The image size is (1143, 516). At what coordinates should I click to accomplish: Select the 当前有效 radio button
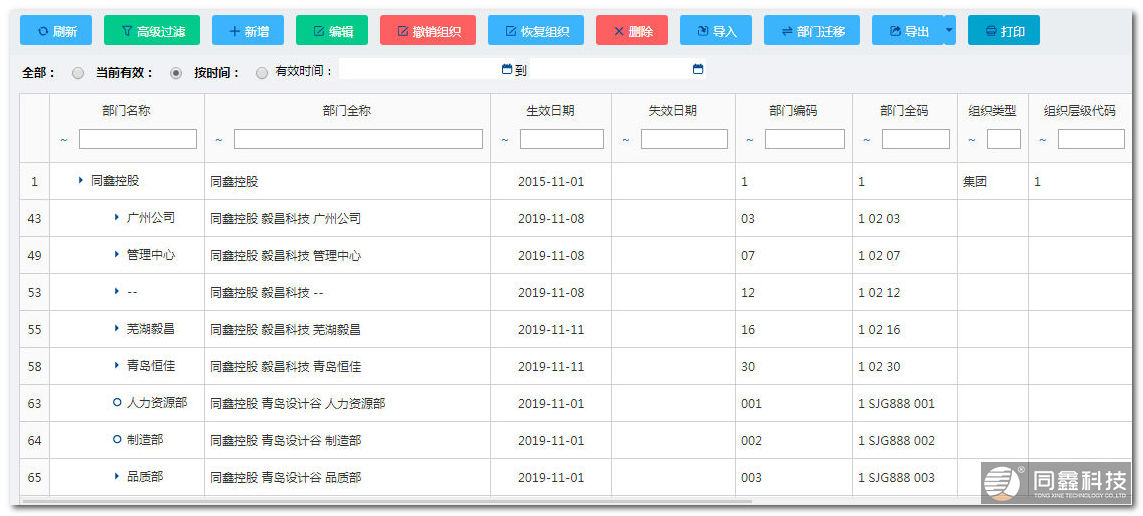pyautogui.click(x=176, y=73)
